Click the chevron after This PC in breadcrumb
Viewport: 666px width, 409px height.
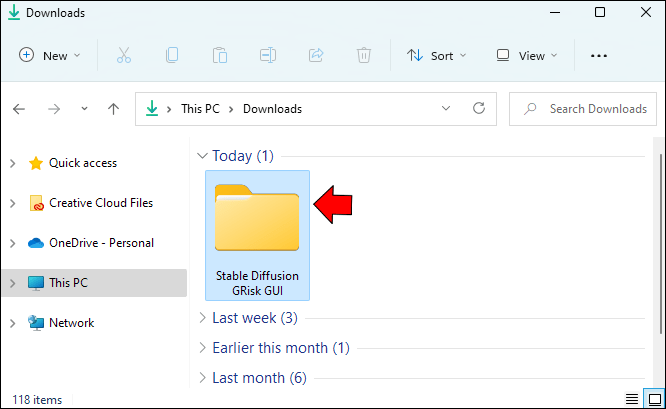(231, 109)
